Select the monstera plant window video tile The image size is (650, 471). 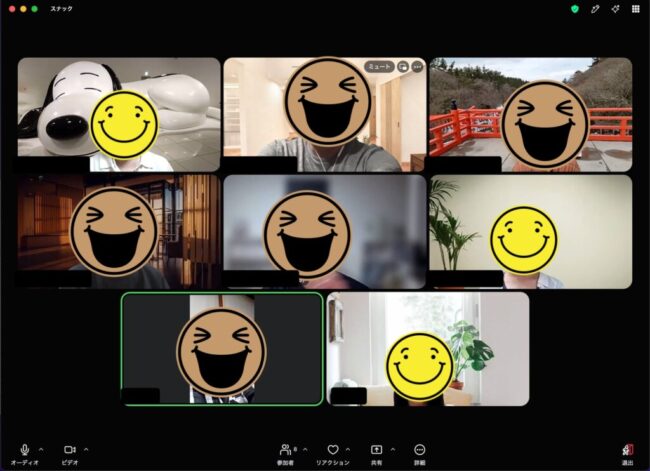(428, 349)
